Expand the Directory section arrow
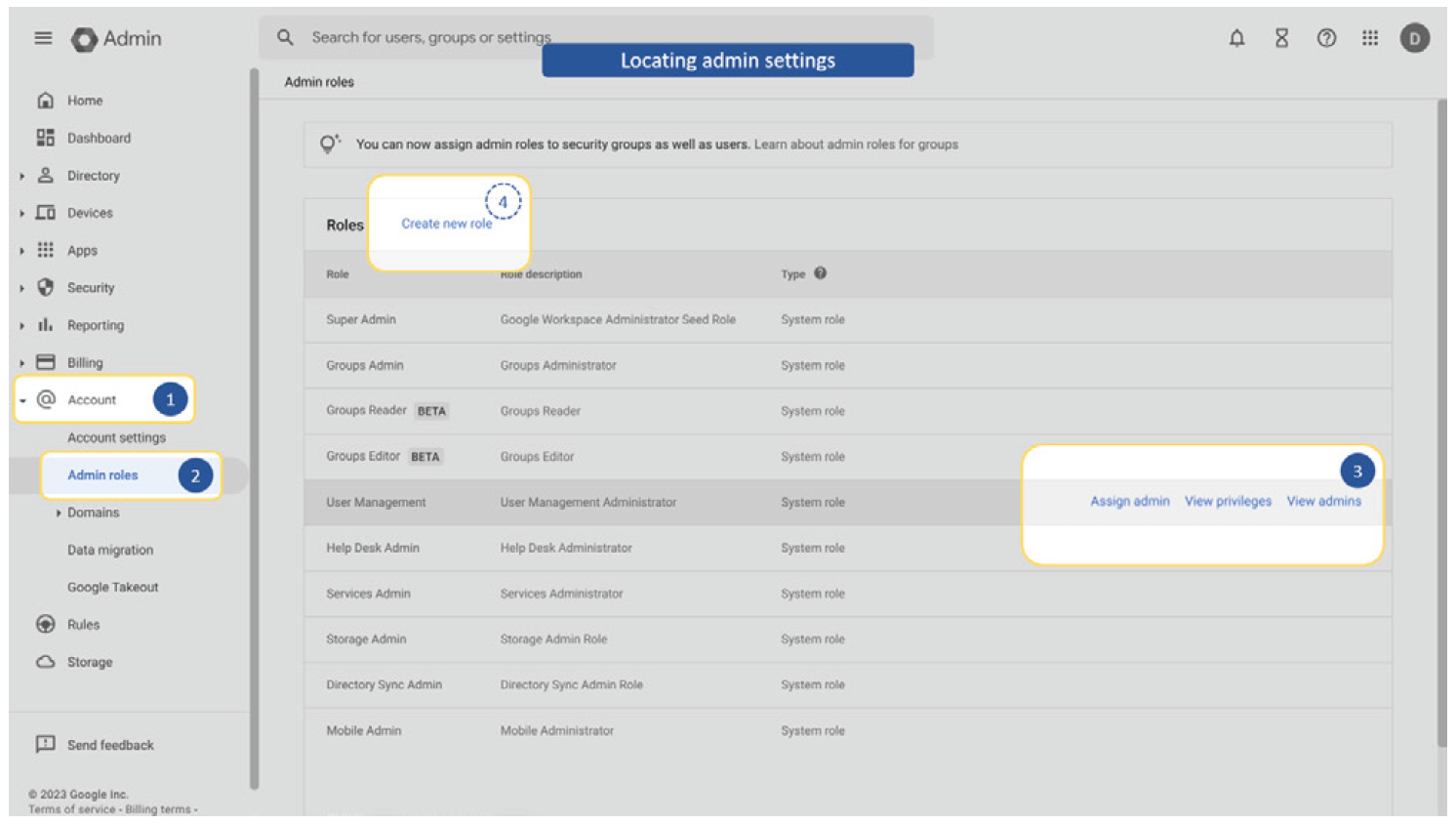Viewport: 1456px width, 824px height. (x=21, y=176)
